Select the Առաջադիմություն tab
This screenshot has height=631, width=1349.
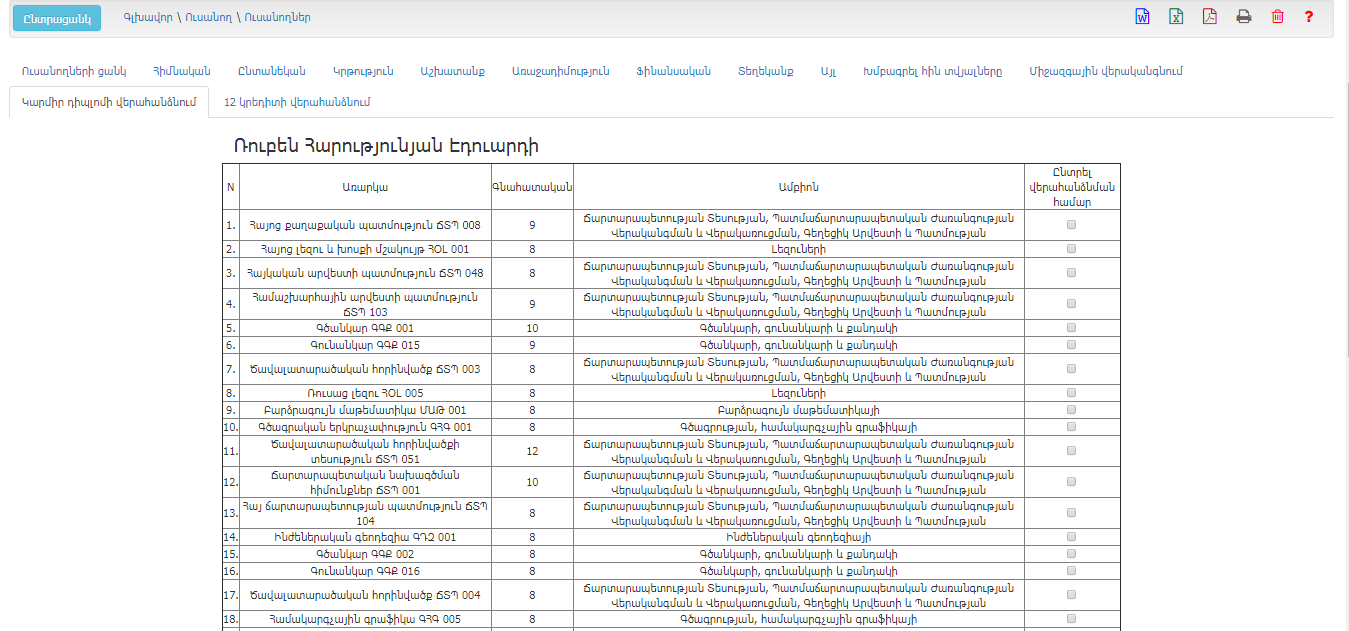560,71
